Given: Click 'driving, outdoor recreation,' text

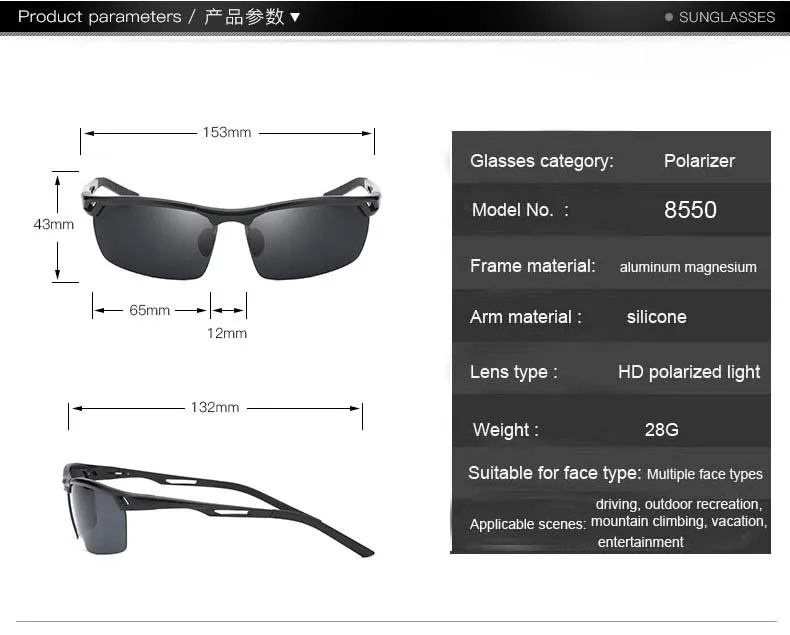Looking at the screenshot, I should coord(678,504).
